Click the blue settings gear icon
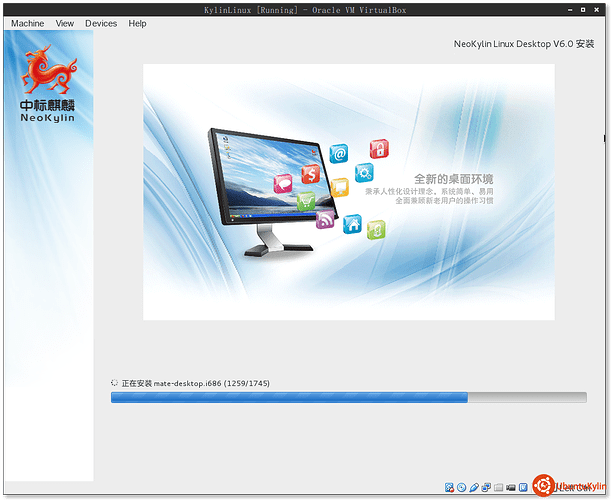 (x=364, y=172)
